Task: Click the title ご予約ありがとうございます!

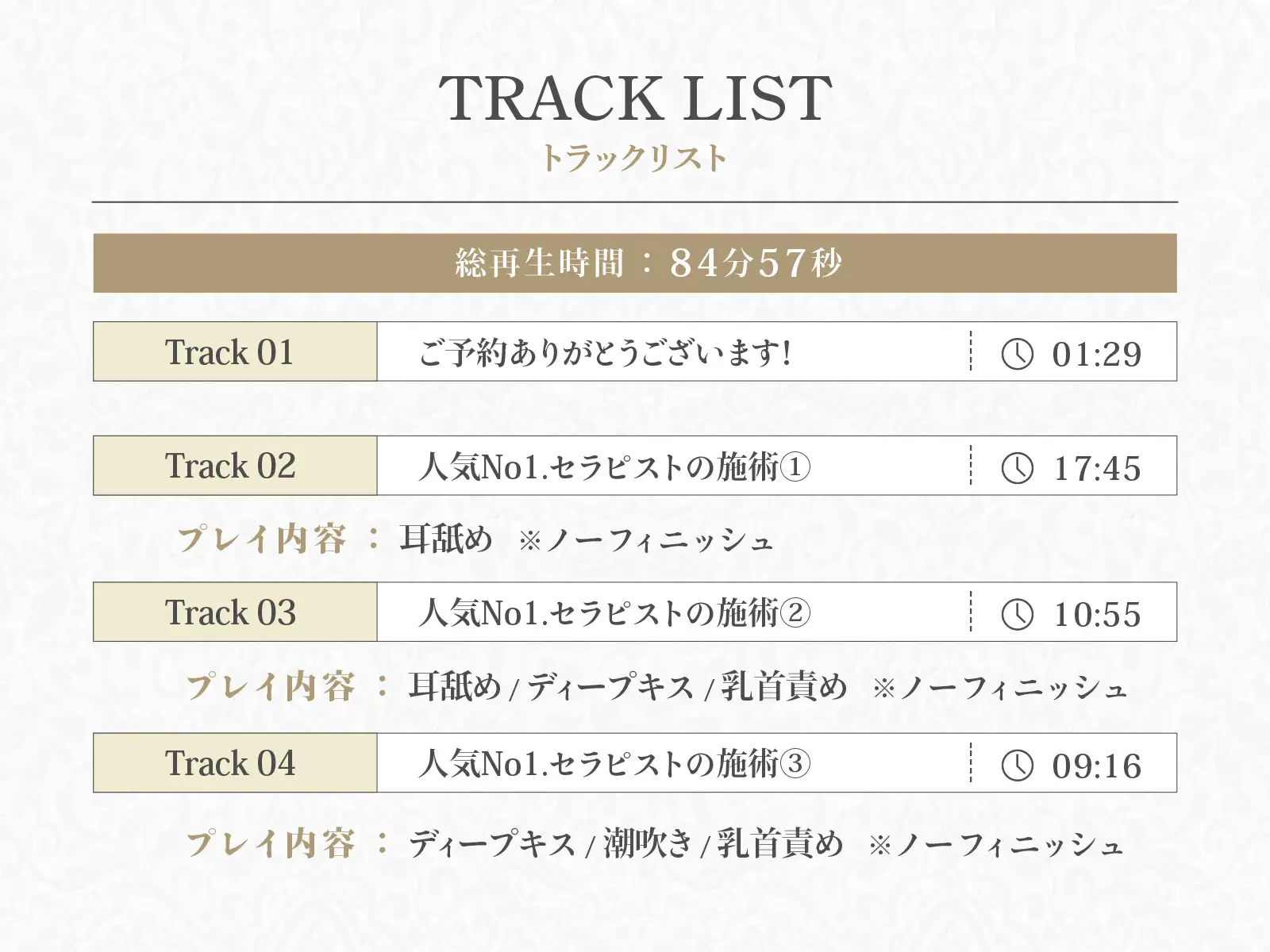Action: 605,352
